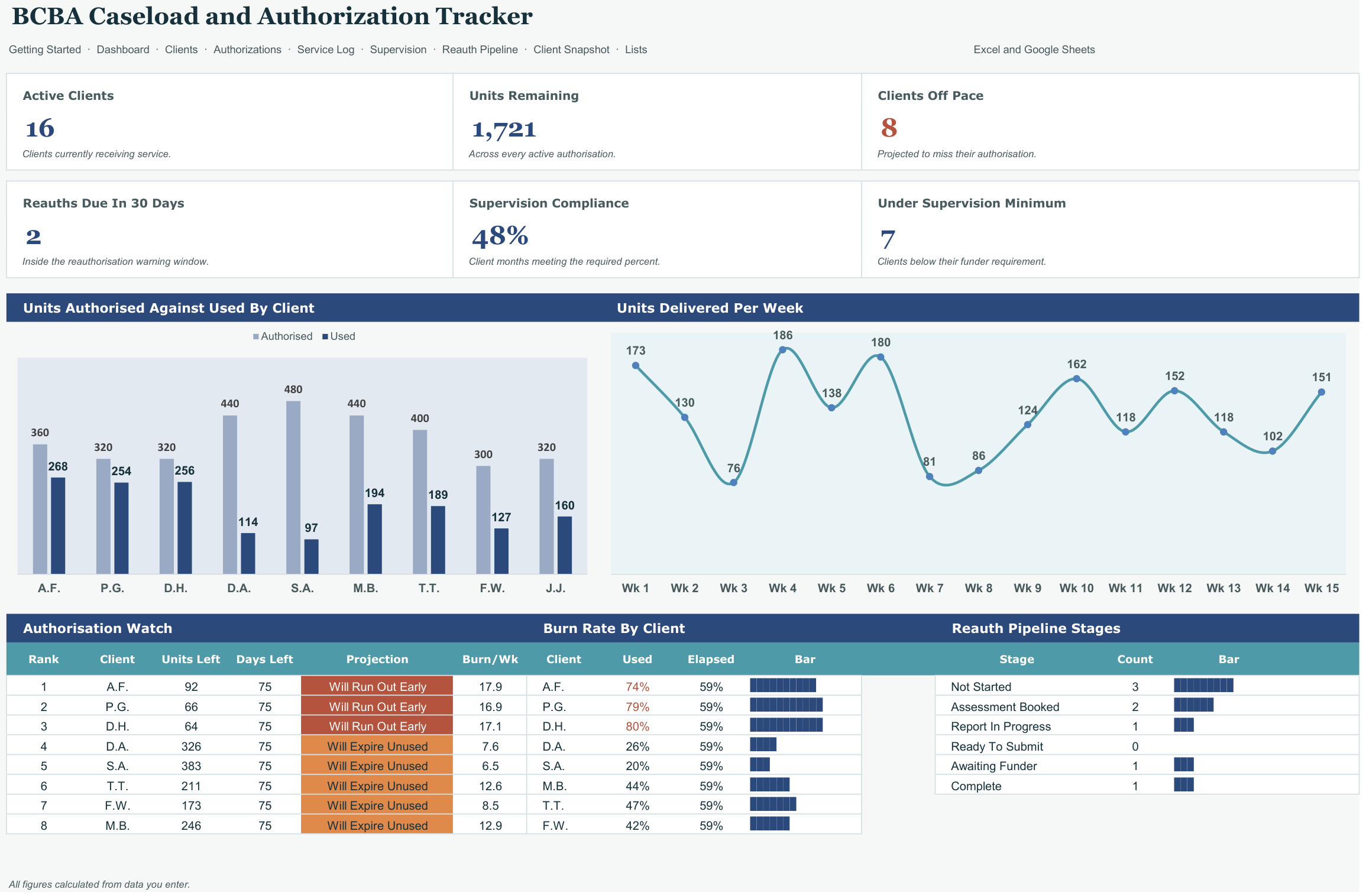Click the footer note about calculated figures
The image size is (1366, 896).
[99, 884]
